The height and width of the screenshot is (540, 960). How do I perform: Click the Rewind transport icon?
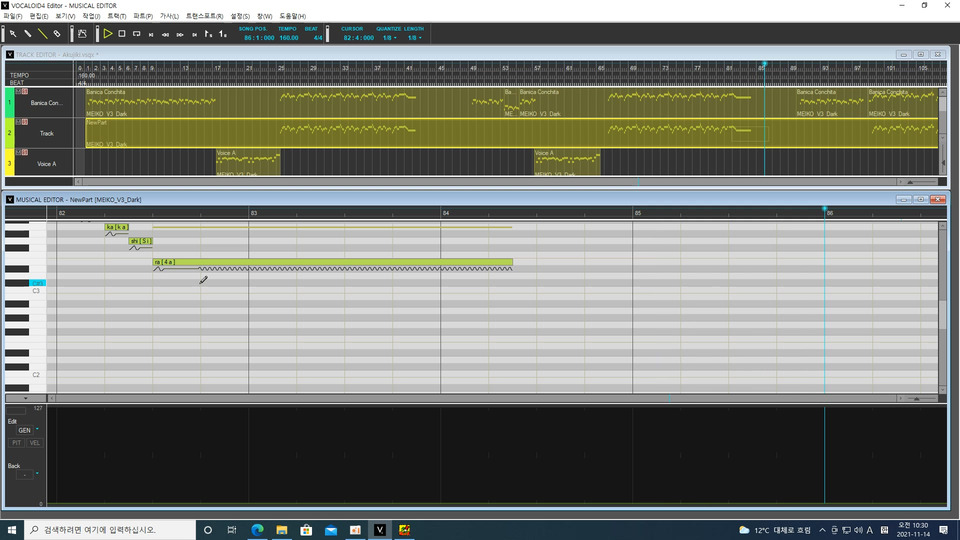click(165, 35)
